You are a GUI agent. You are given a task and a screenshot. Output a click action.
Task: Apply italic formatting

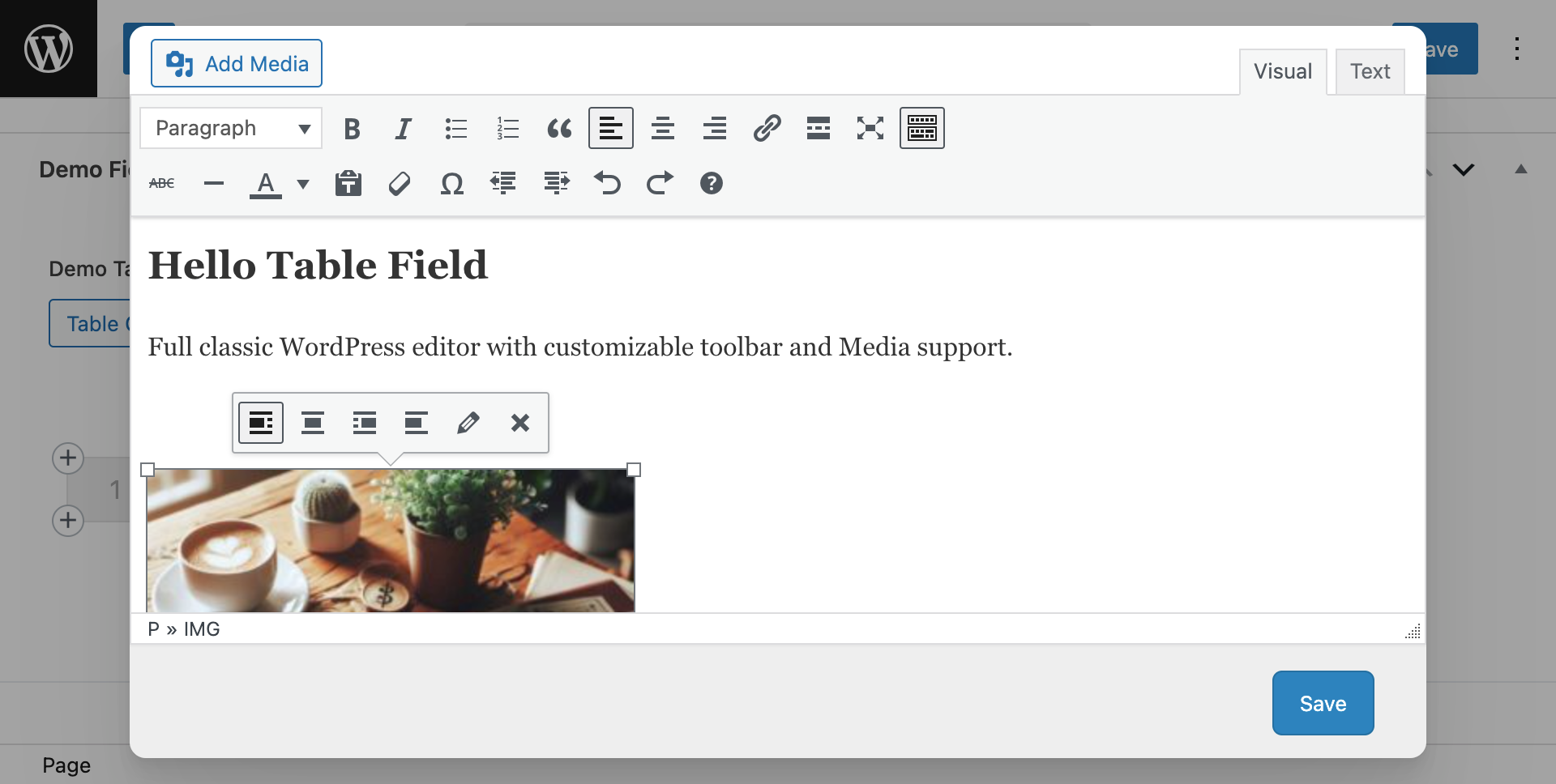(403, 129)
